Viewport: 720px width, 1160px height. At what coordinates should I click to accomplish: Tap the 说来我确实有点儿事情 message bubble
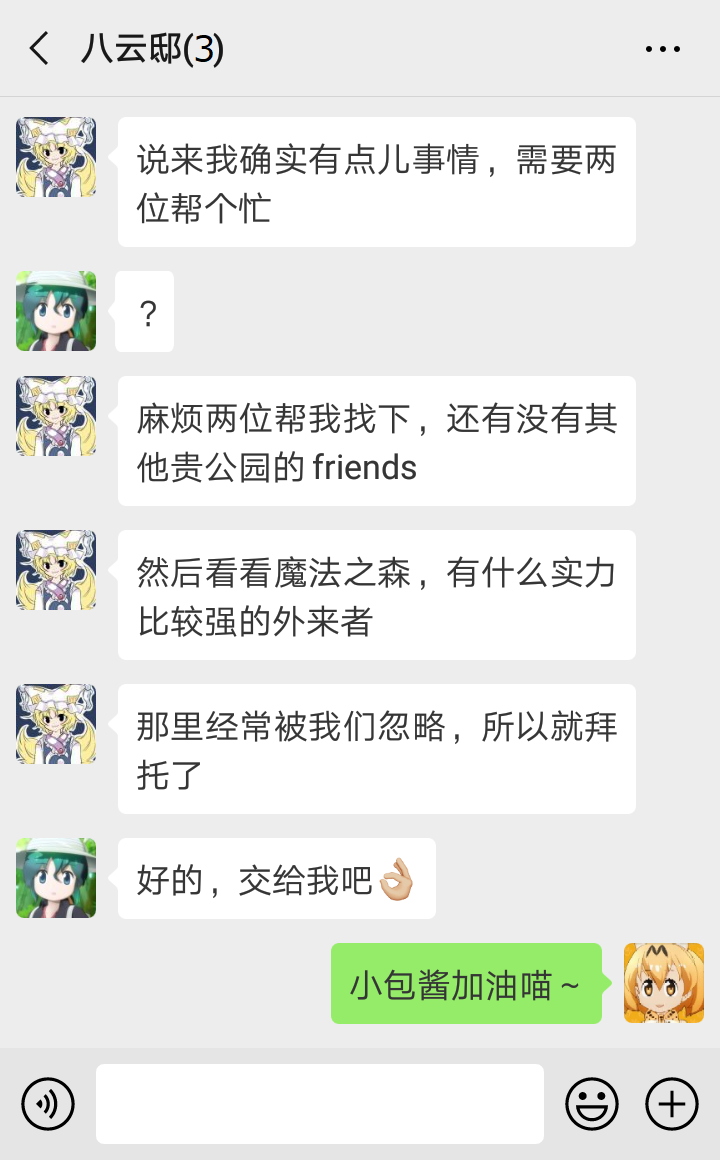(377, 182)
